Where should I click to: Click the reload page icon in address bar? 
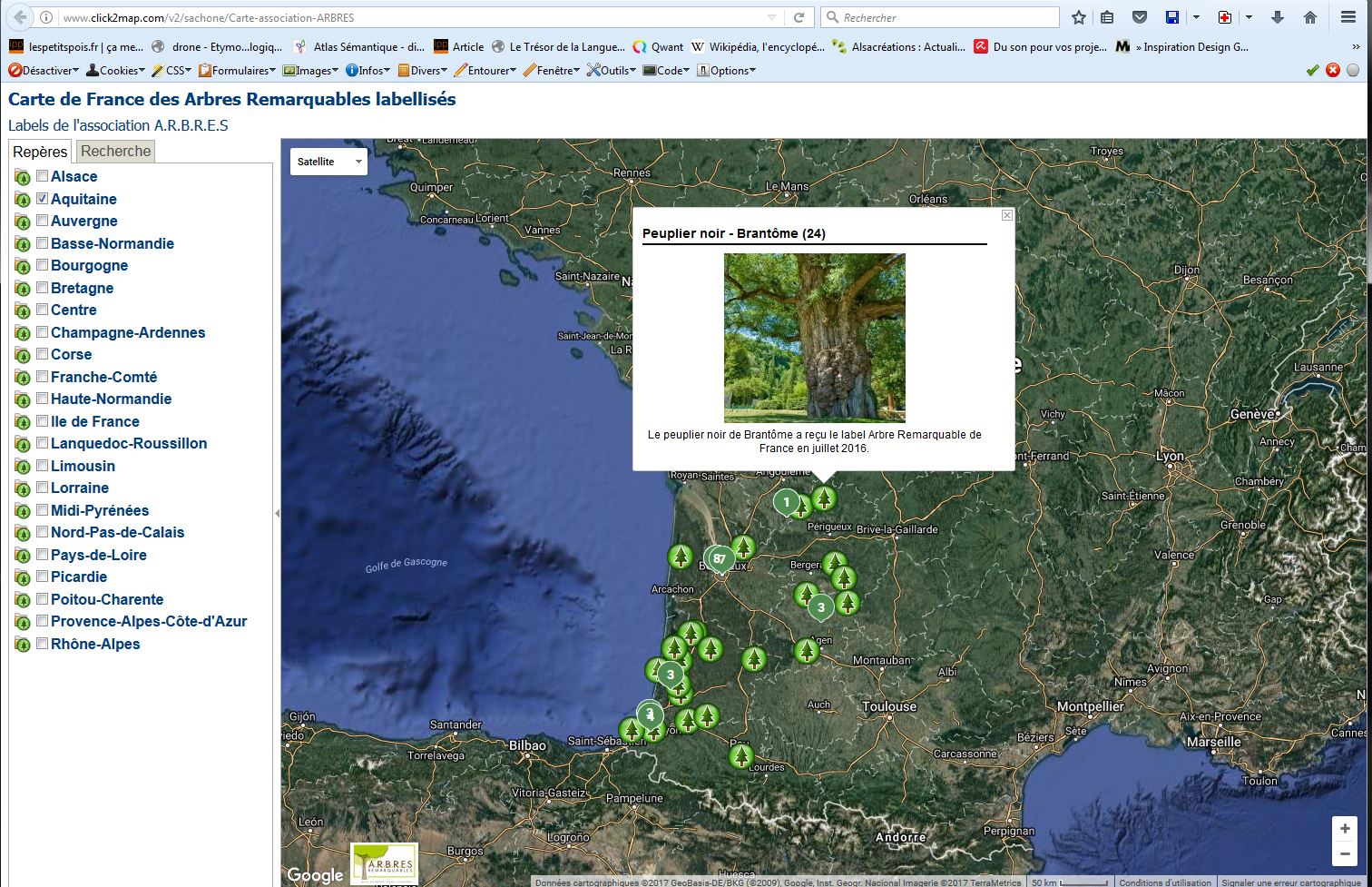(x=799, y=17)
